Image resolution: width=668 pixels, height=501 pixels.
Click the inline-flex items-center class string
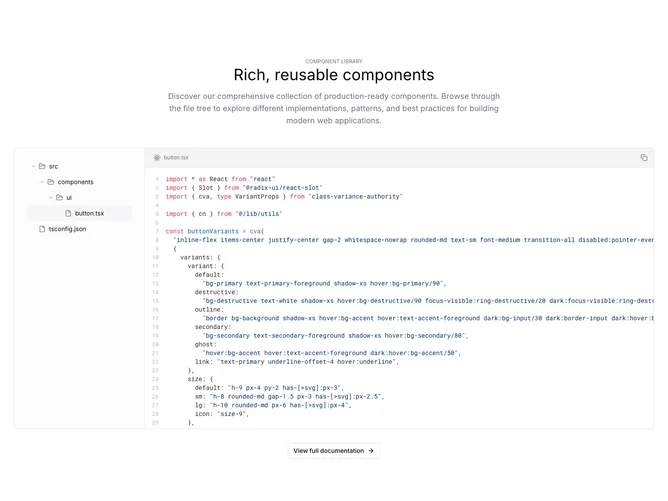coord(413,240)
